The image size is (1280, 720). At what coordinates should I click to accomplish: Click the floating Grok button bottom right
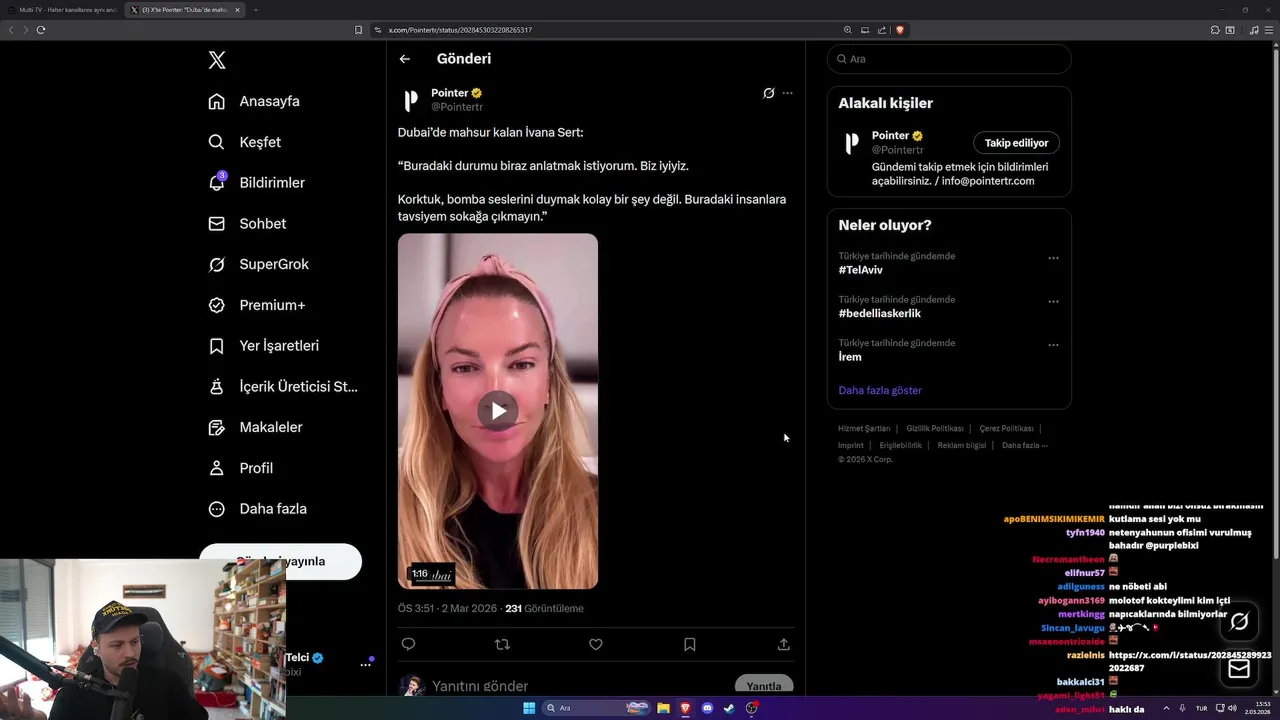click(1239, 622)
